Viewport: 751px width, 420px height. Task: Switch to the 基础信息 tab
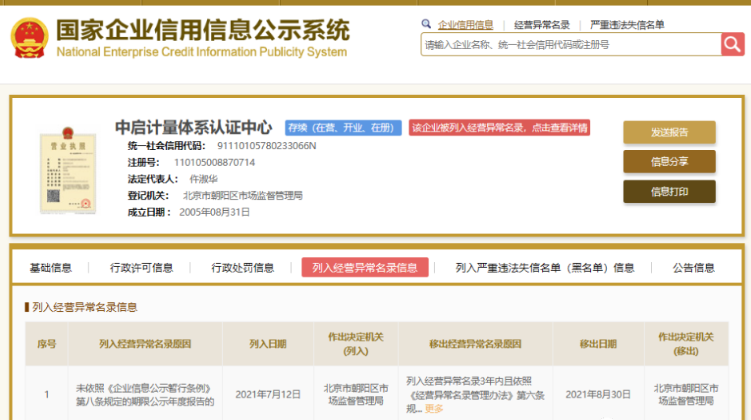coord(51,268)
